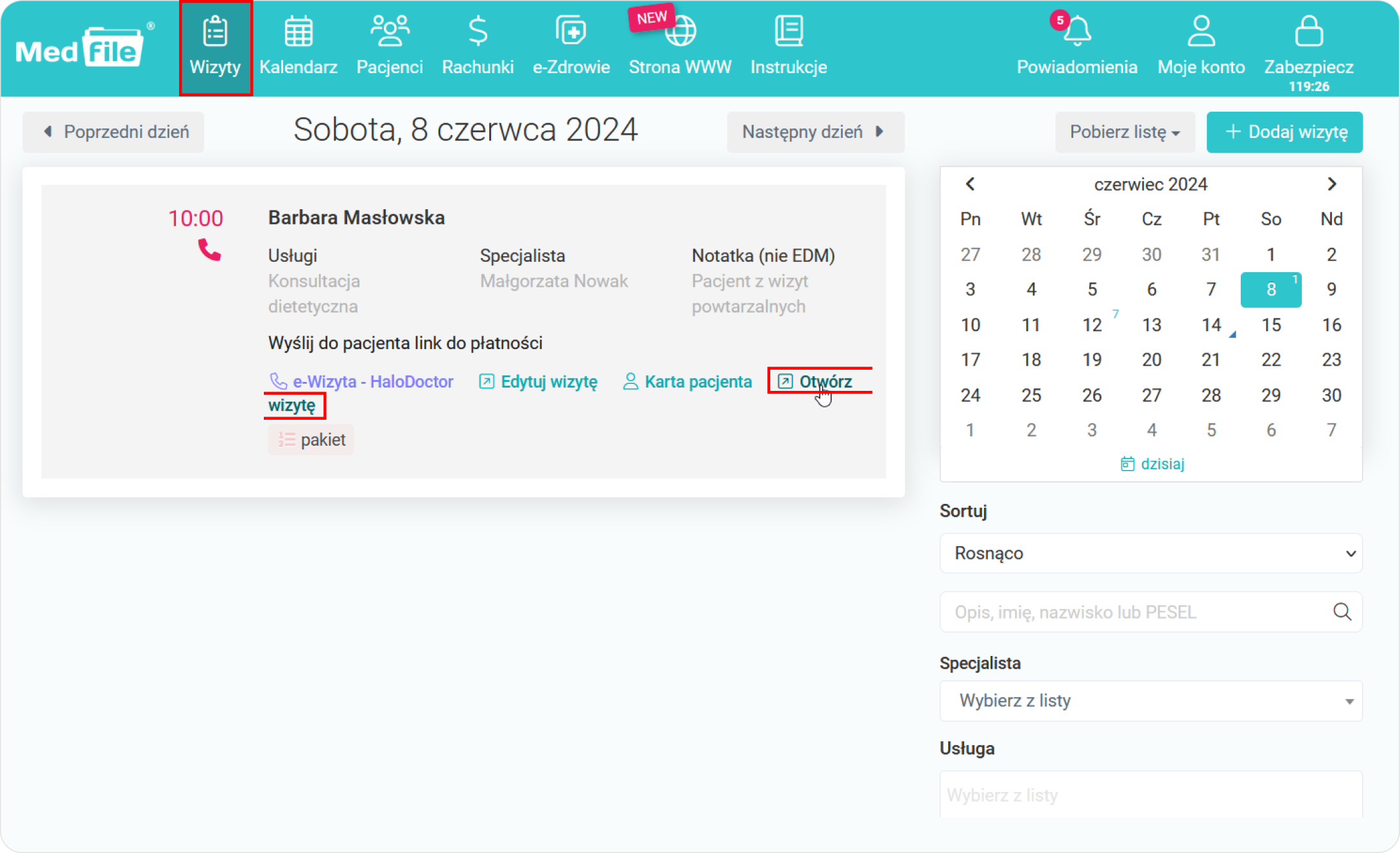This screenshot has height=853, width=1400.
Task: Select June 17 in mini calendar
Action: click(971, 359)
